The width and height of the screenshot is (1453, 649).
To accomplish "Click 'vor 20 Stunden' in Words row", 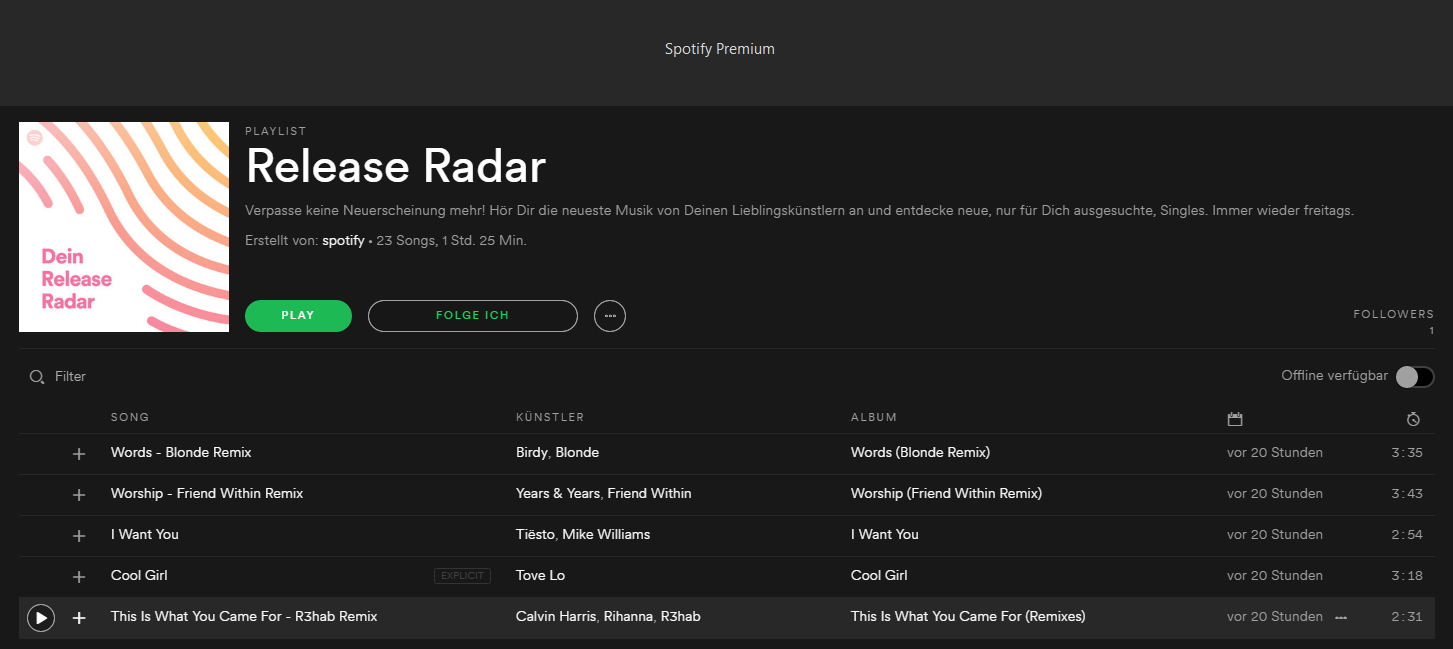I will [x=1275, y=453].
